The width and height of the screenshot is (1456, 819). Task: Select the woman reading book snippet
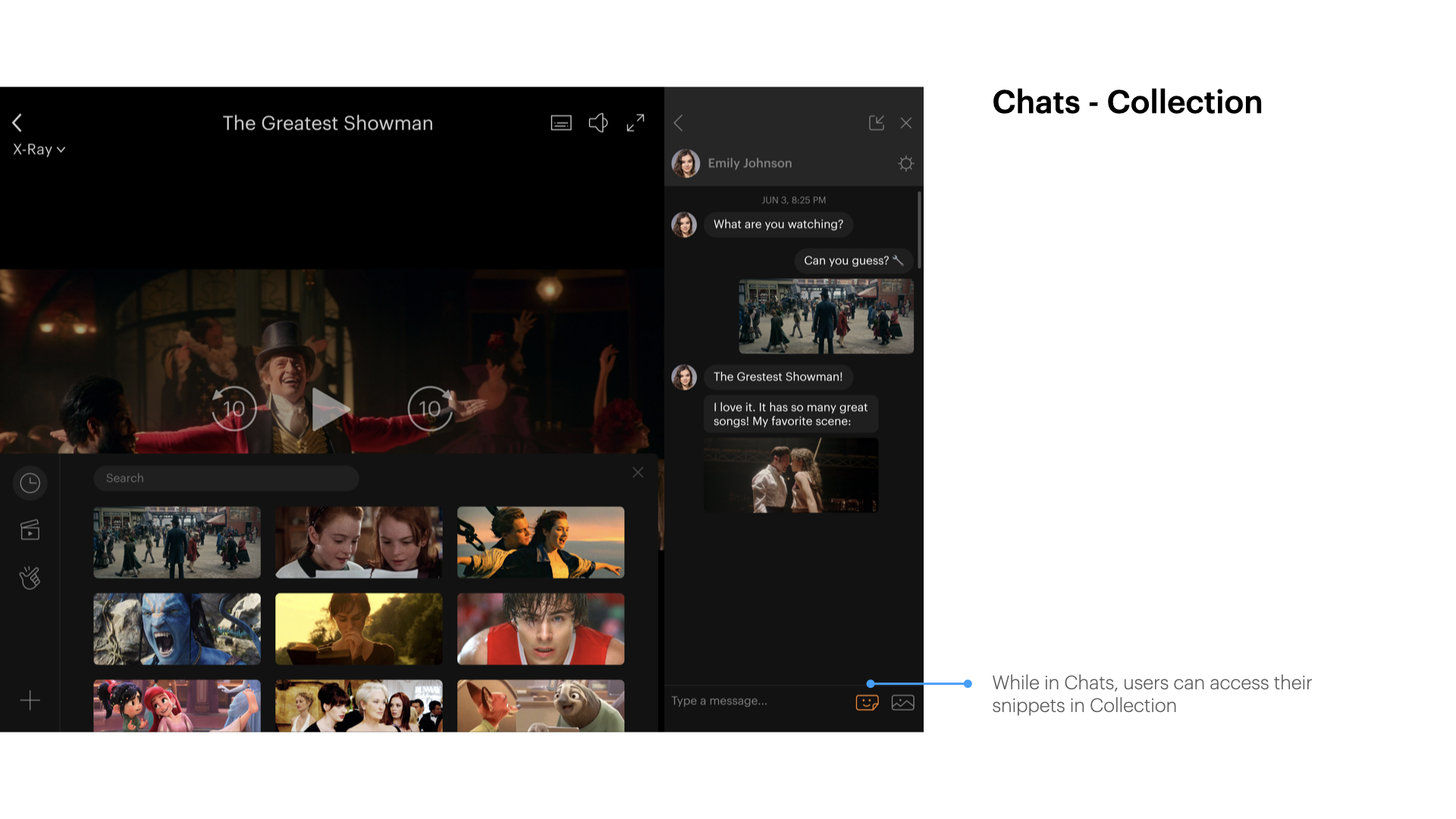359,629
